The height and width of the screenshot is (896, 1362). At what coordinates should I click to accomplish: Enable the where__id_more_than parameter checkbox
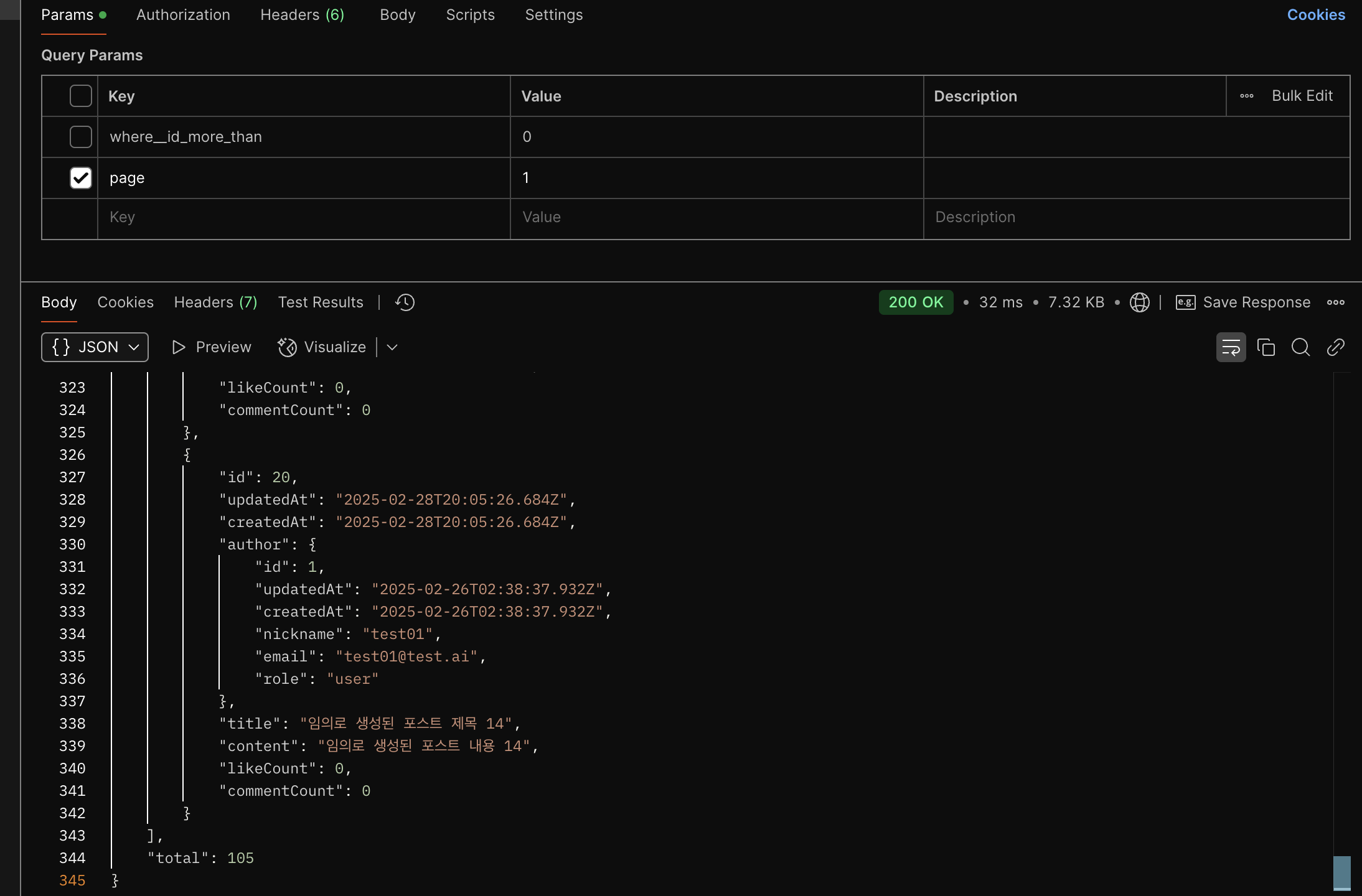tap(81, 137)
